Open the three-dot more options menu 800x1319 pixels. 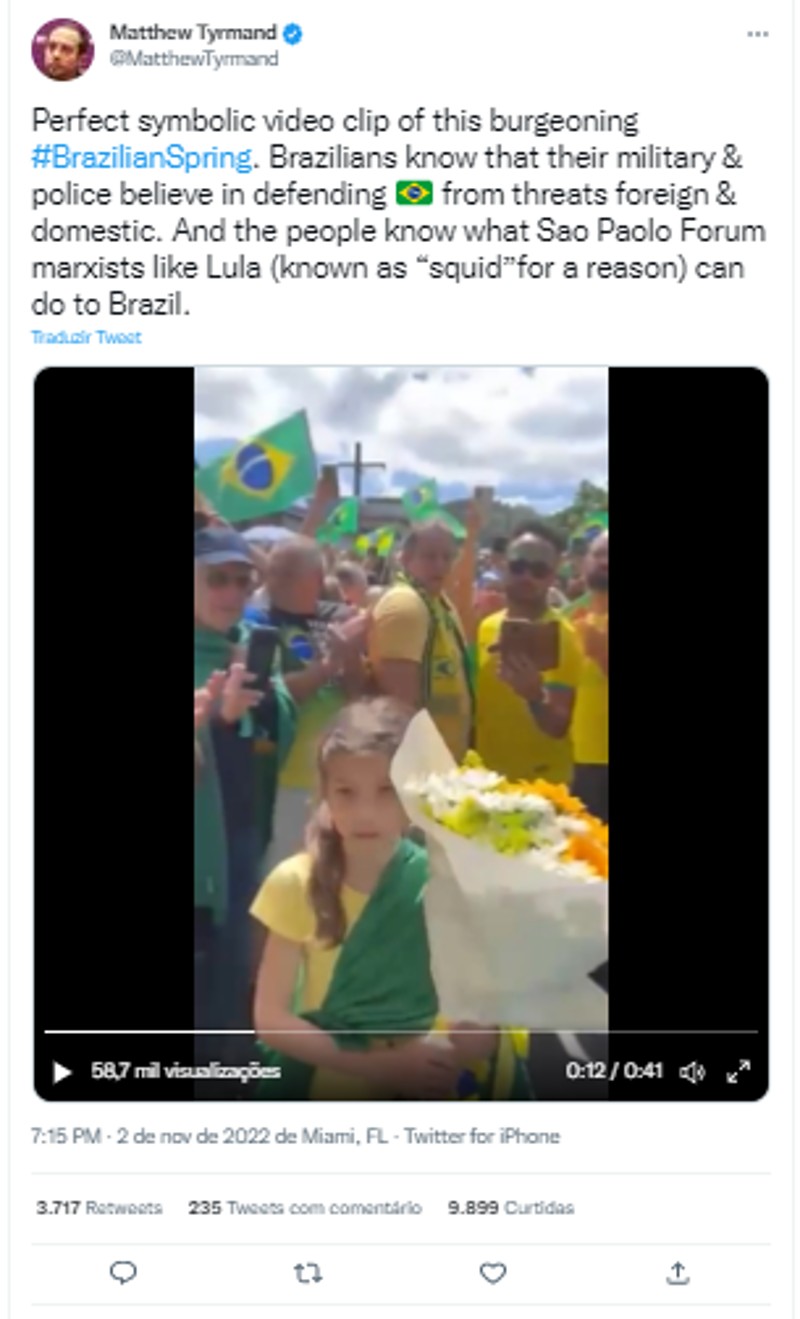pyautogui.click(x=758, y=35)
